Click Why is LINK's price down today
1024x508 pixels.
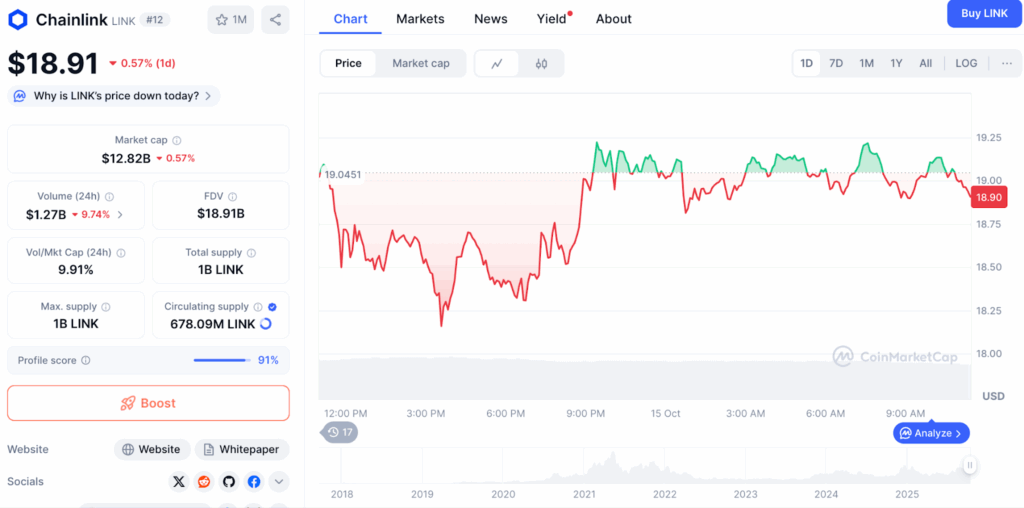[x=114, y=96]
